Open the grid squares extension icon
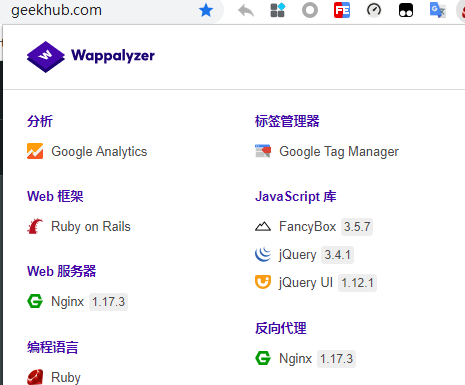Viewport: 465px width, 385px height. 278,10
